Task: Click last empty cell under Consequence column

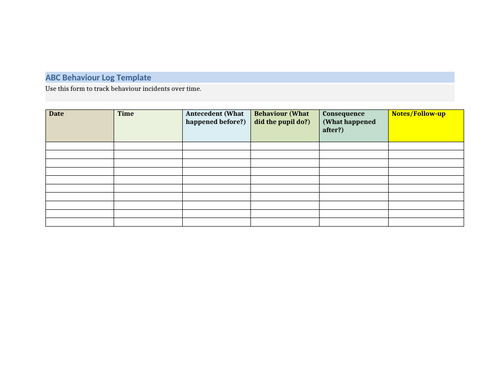Action: [x=354, y=222]
